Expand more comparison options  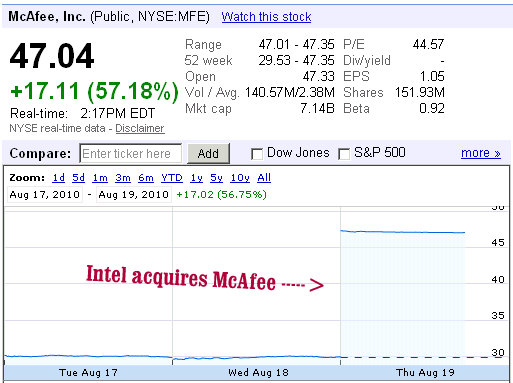481,153
